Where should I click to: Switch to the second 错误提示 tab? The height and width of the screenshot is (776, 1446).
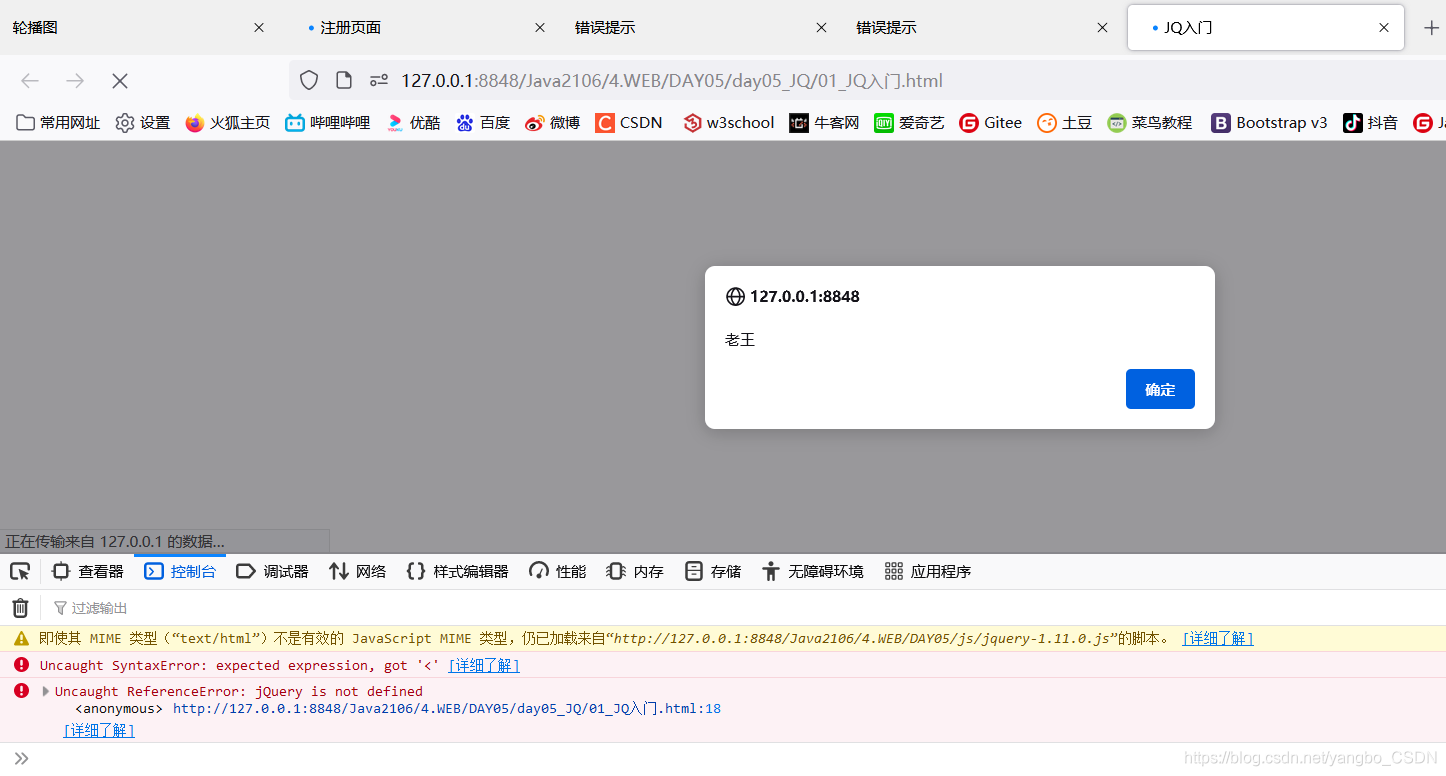[x=983, y=28]
